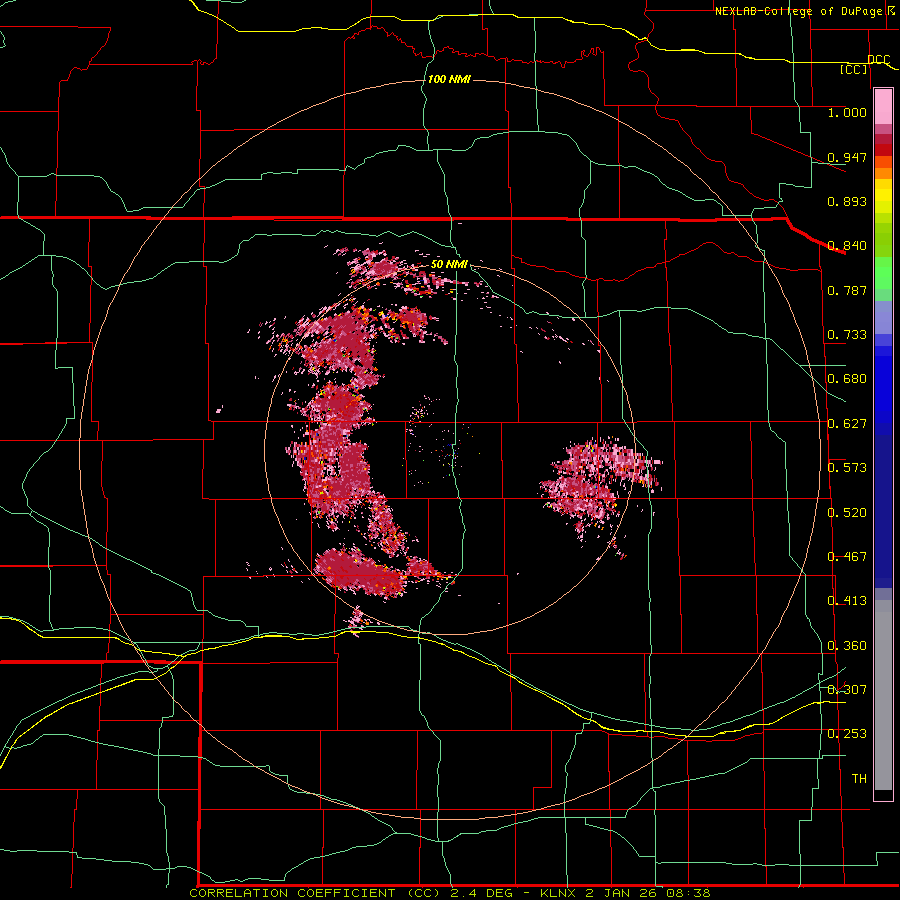This screenshot has height=900, width=900.
Task: Click the [CC] label above the color bar
Action: pyautogui.click(x=854, y=69)
